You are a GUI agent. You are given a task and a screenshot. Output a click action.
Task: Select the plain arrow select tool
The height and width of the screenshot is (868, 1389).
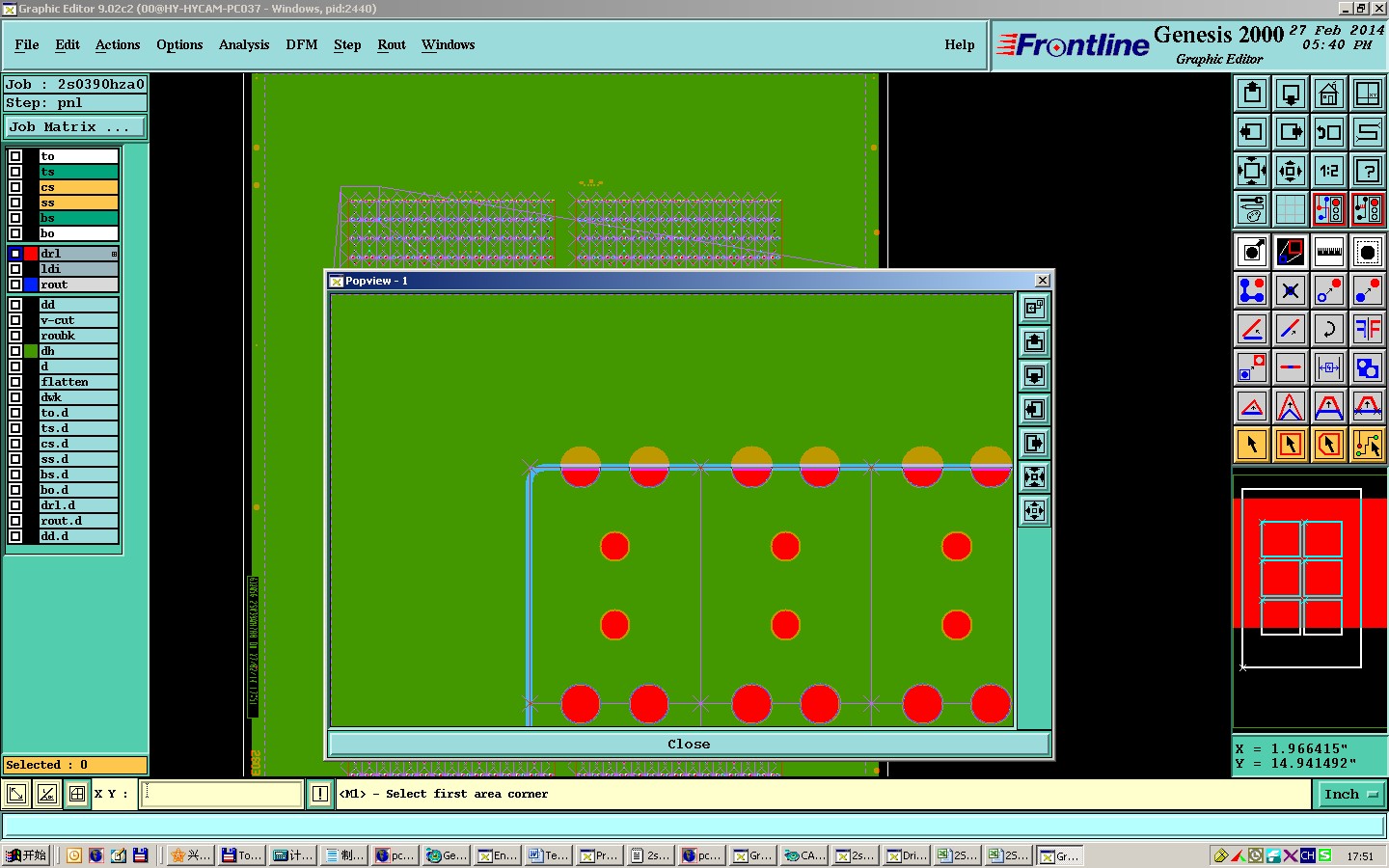click(1252, 445)
